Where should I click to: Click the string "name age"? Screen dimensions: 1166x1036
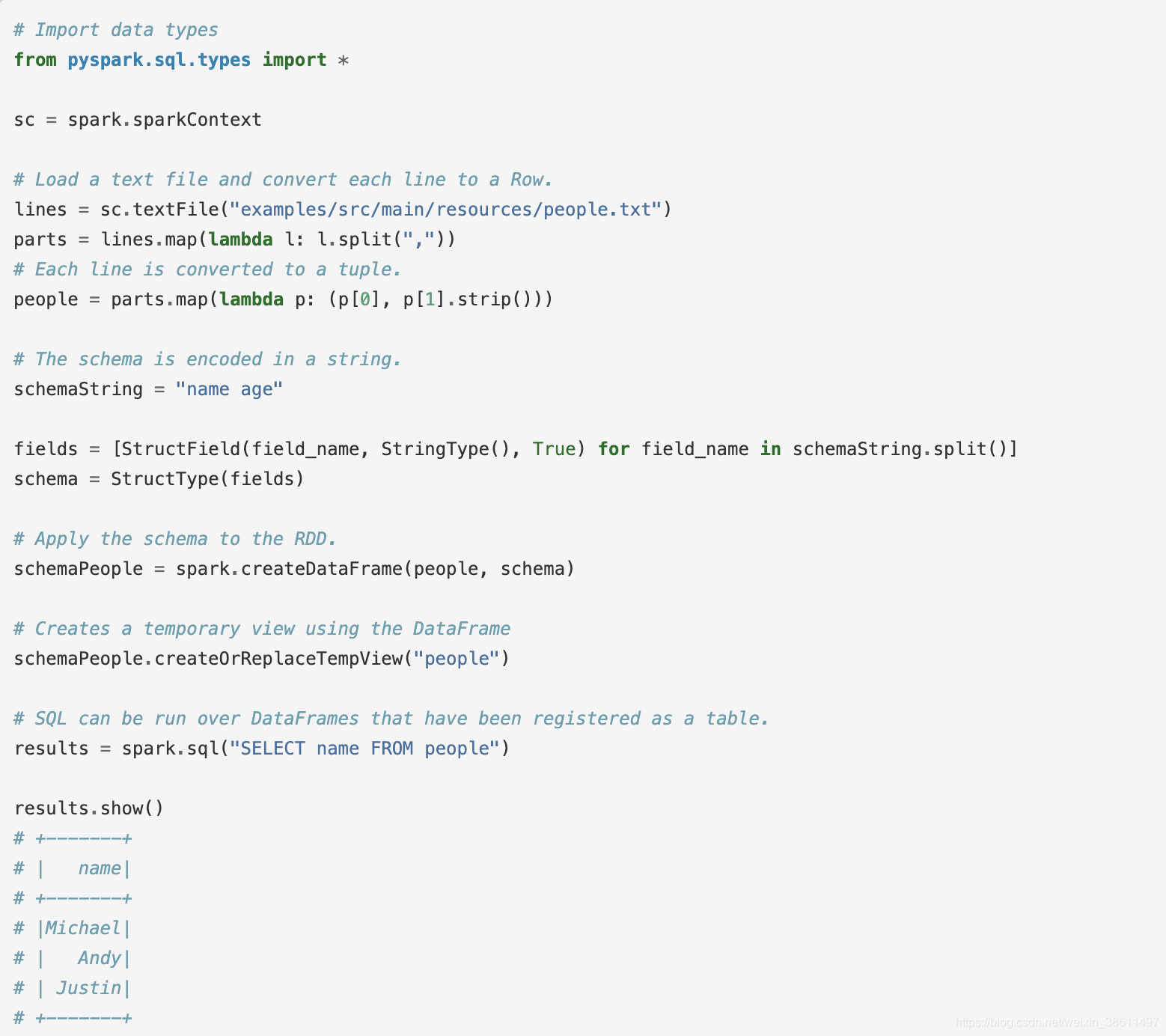(229, 389)
